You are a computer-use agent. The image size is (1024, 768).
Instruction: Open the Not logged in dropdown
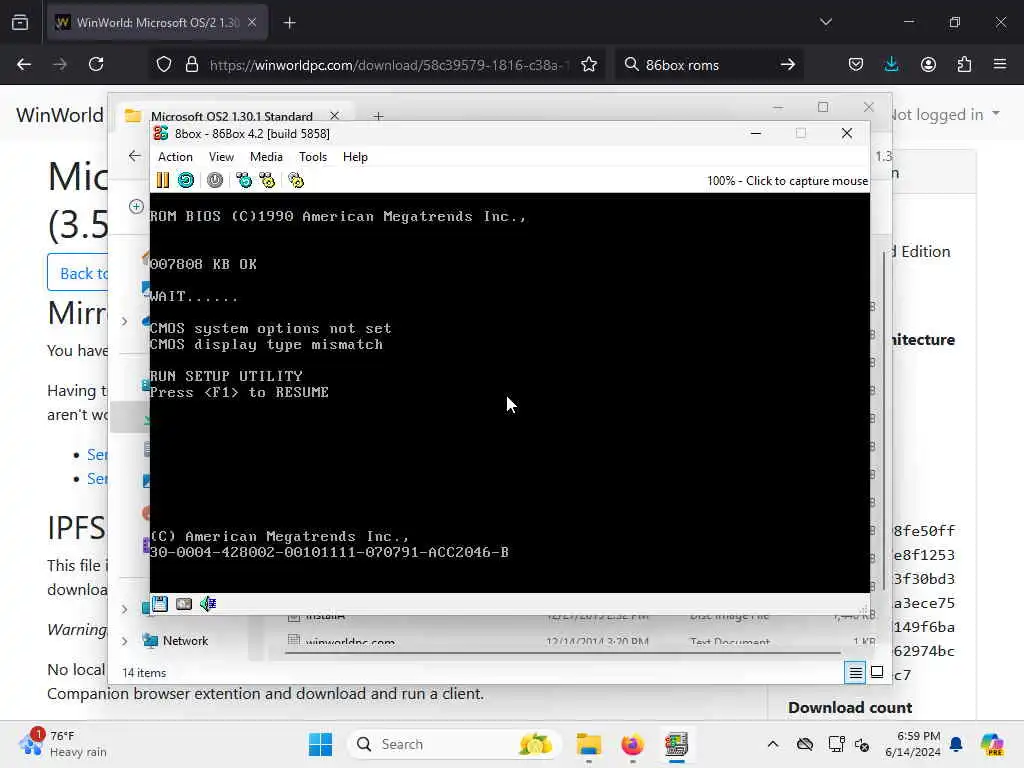pos(944,114)
